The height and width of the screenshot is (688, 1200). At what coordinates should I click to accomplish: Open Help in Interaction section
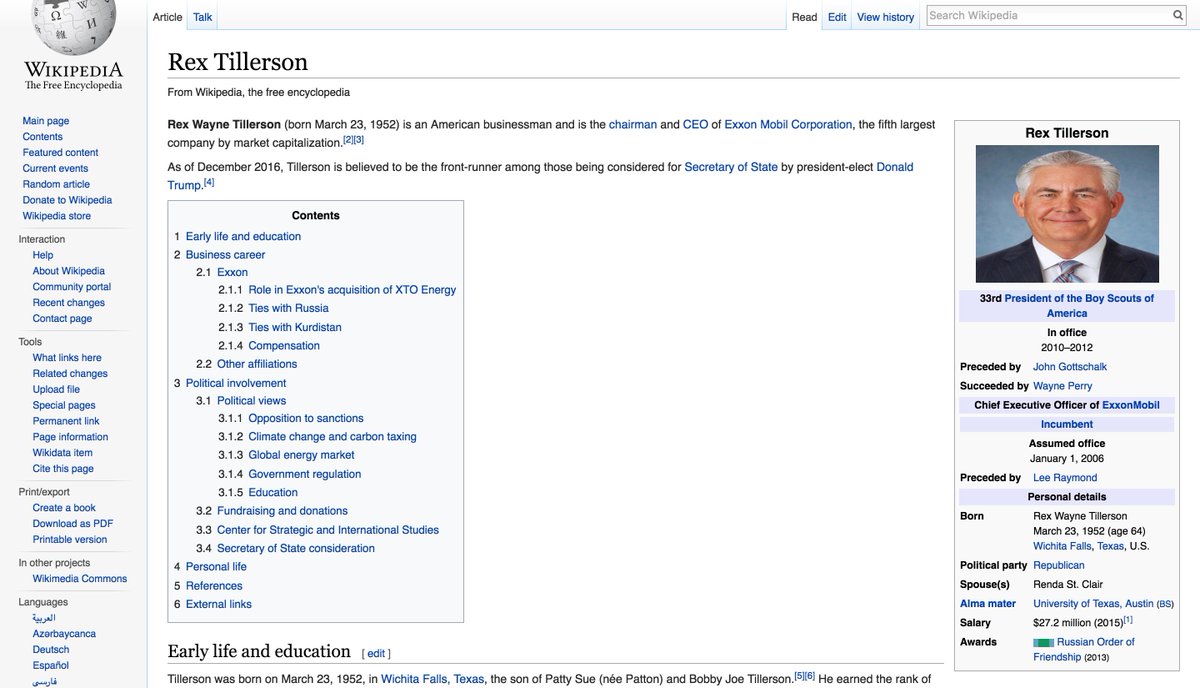pos(43,255)
